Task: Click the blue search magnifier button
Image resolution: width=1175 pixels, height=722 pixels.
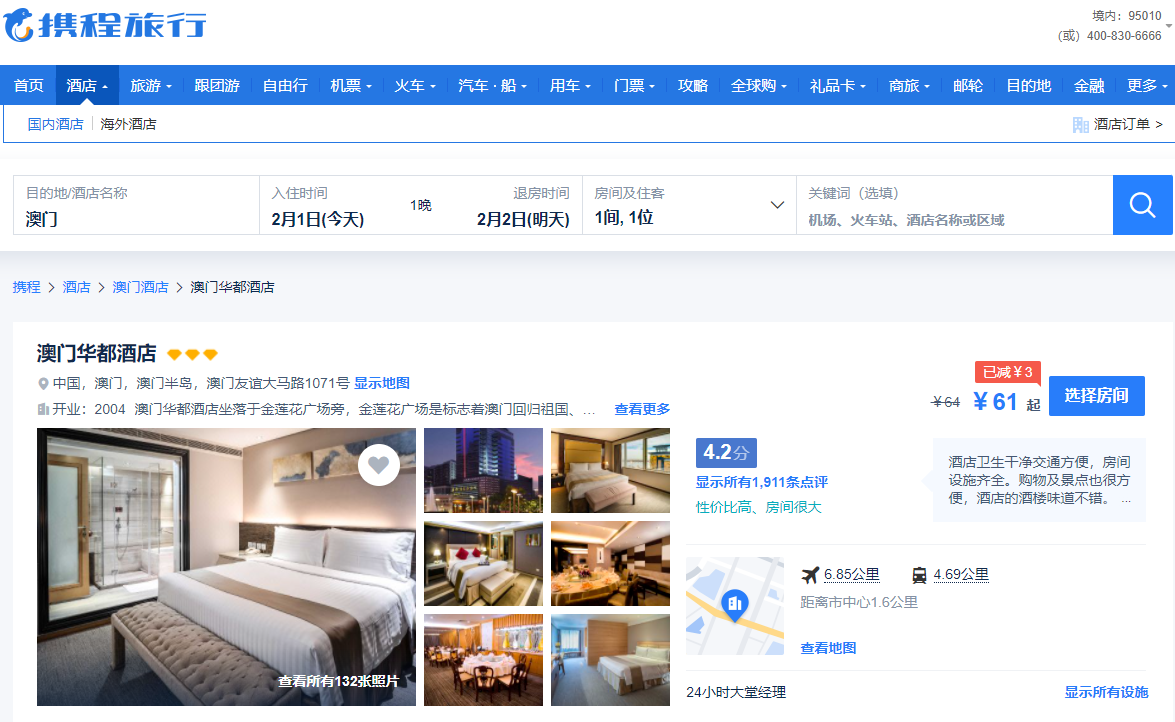Action: [x=1142, y=205]
